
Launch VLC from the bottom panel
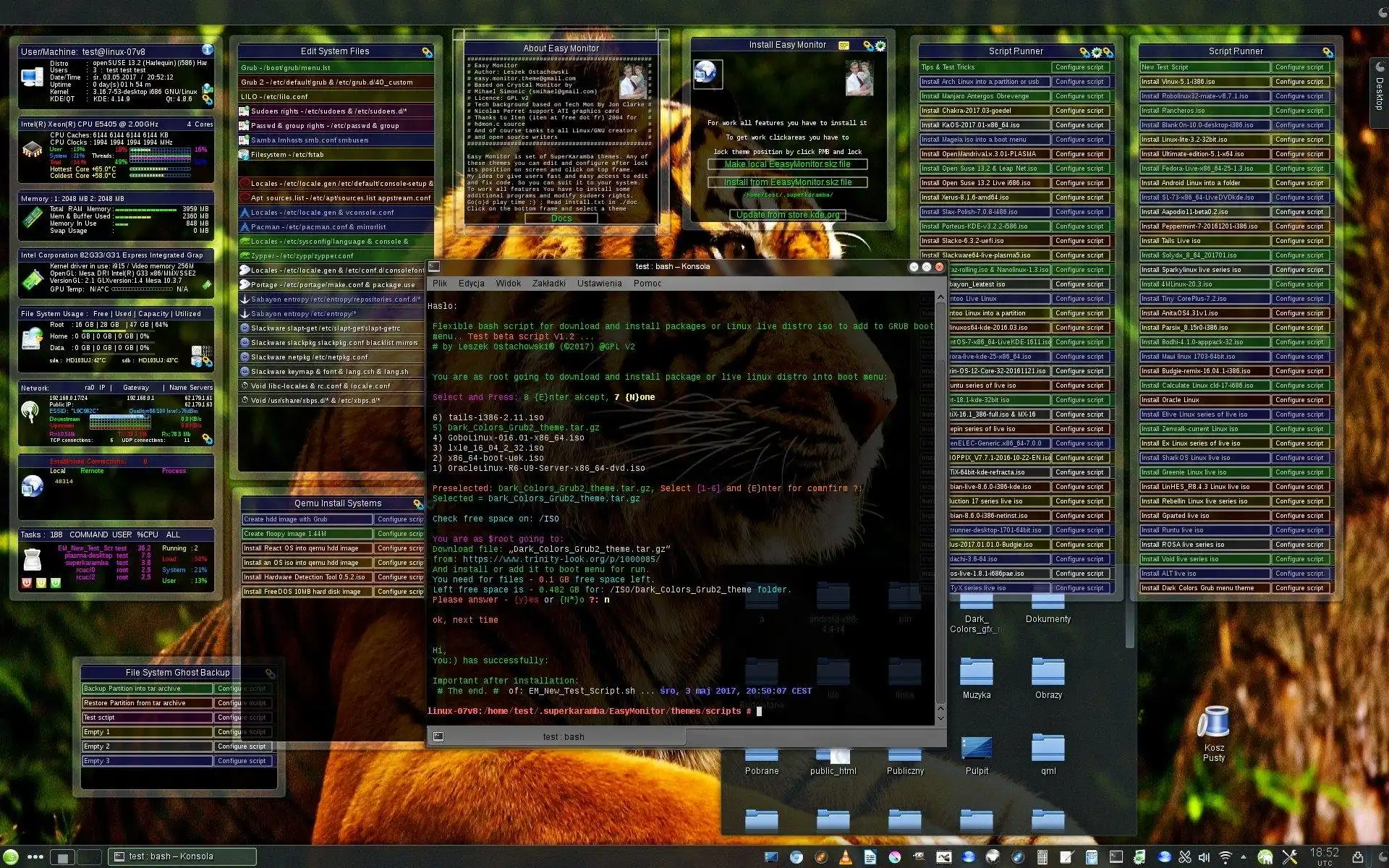[x=845, y=857]
